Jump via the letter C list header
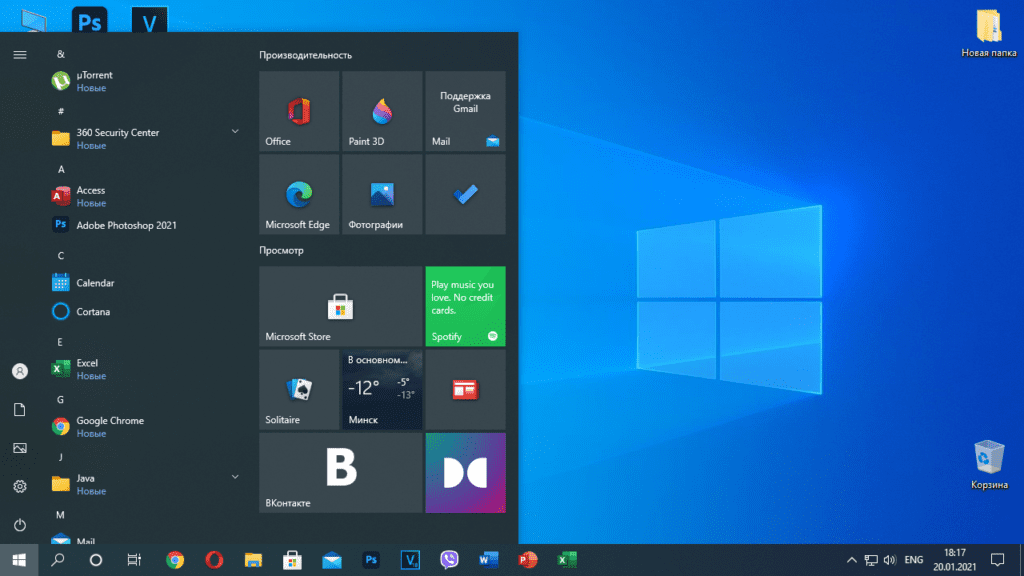 (61, 255)
